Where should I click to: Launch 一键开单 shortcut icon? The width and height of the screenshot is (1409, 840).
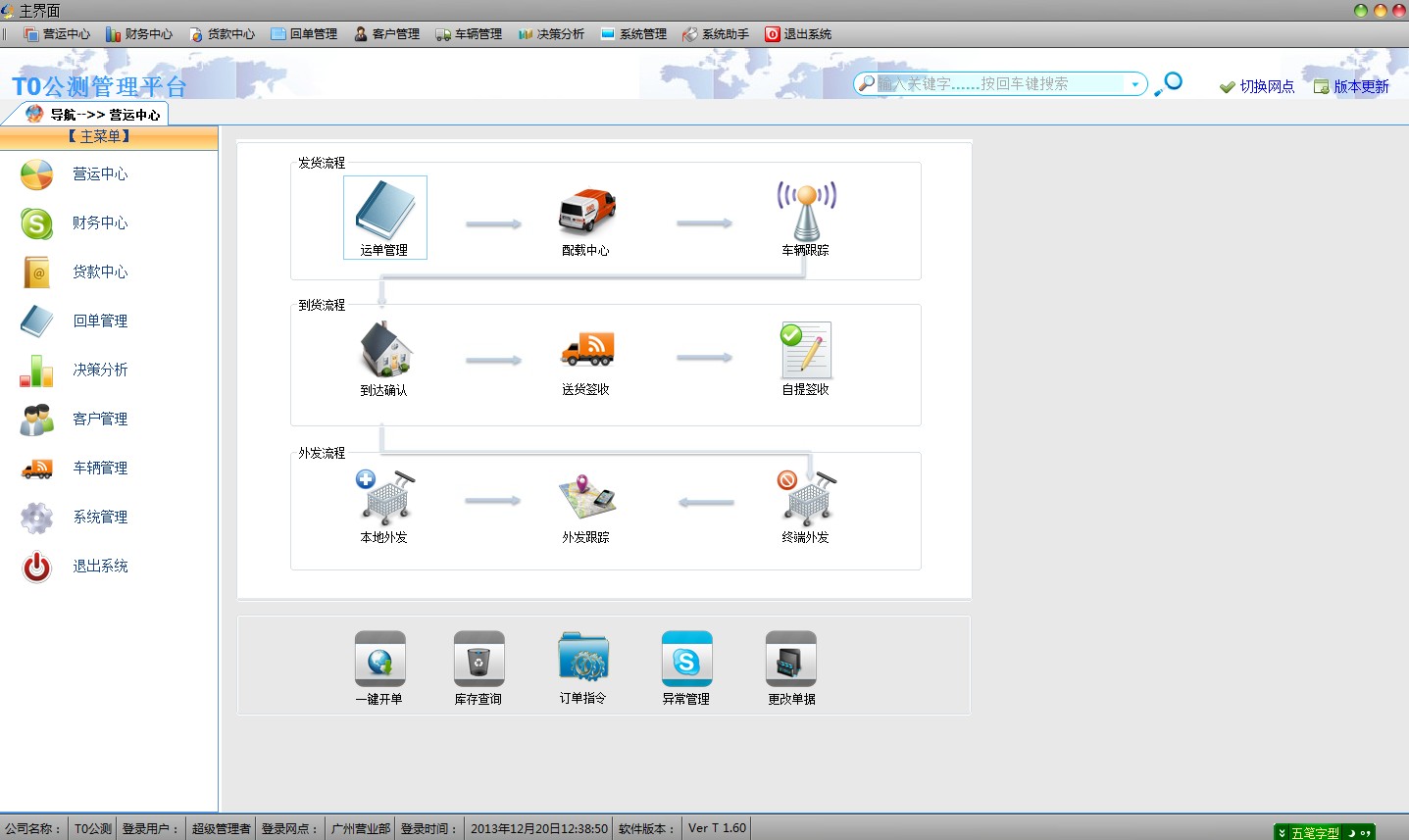point(379,660)
